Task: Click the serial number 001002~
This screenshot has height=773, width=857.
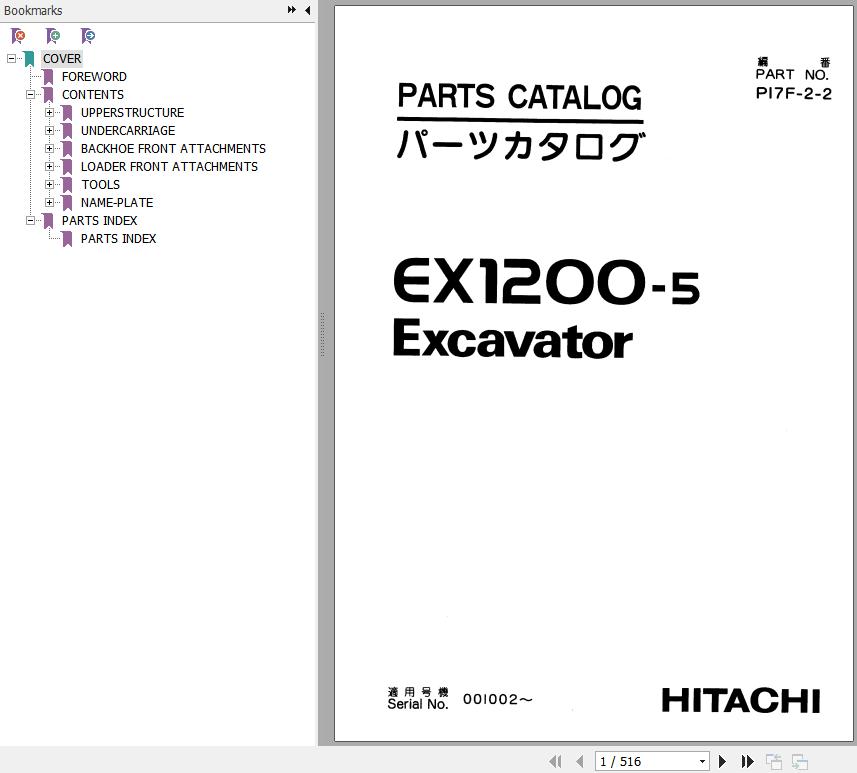Action: coord(498,699)
